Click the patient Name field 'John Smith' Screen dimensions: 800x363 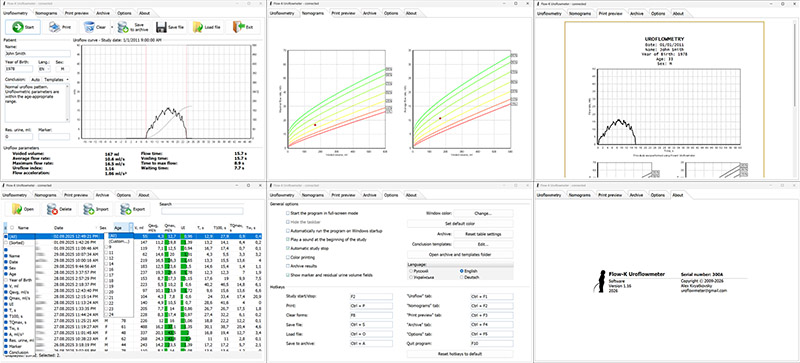(37, 53)
